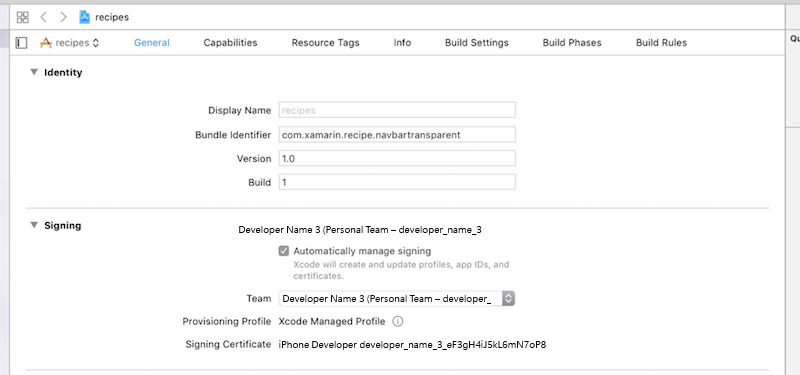This screenshot has height=375, width=800.
Task: Open the Build Rules tab
Action: tap(661, 43)
